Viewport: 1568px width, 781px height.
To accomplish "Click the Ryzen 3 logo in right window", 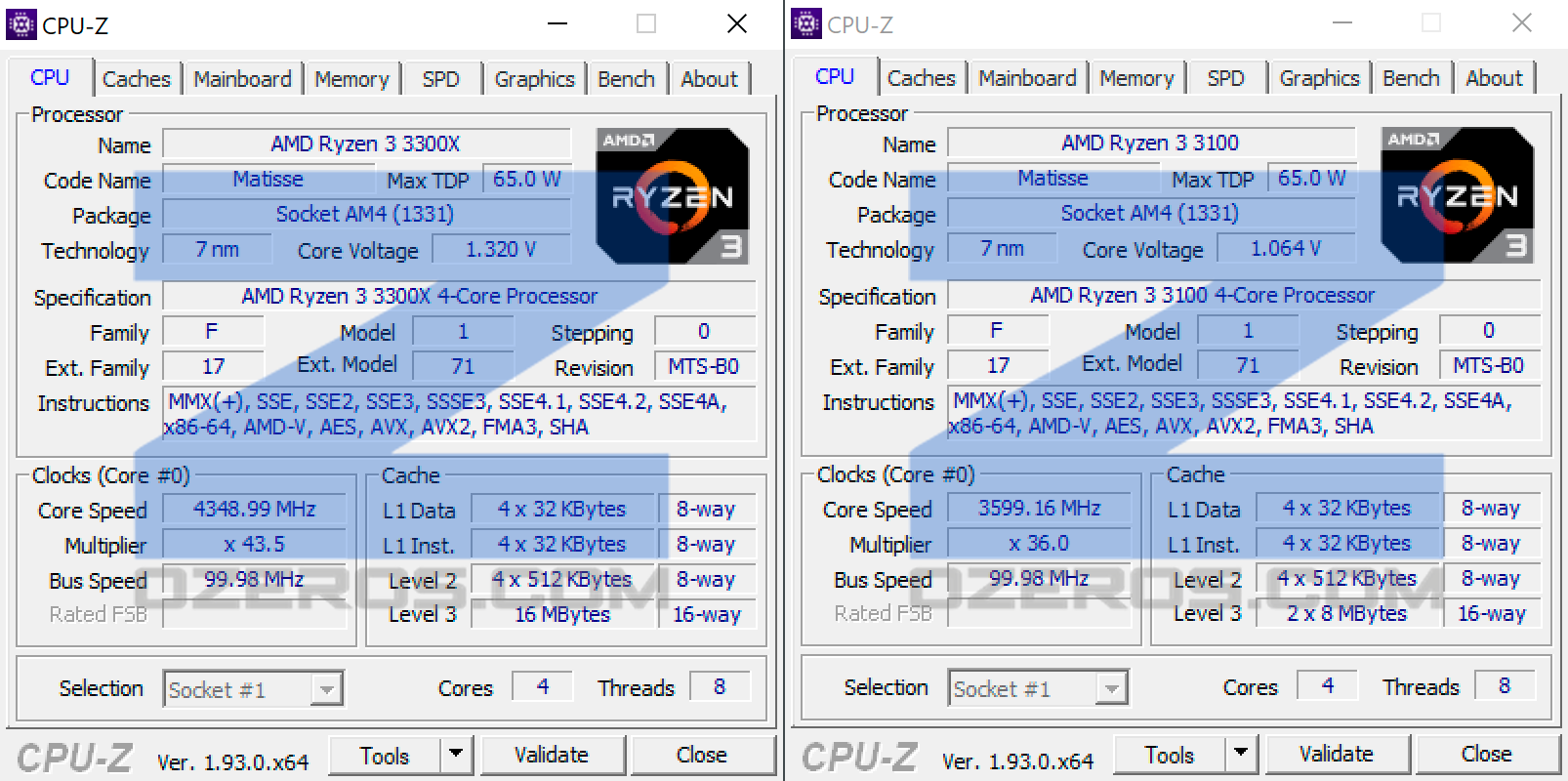I will click(1458, 195).
